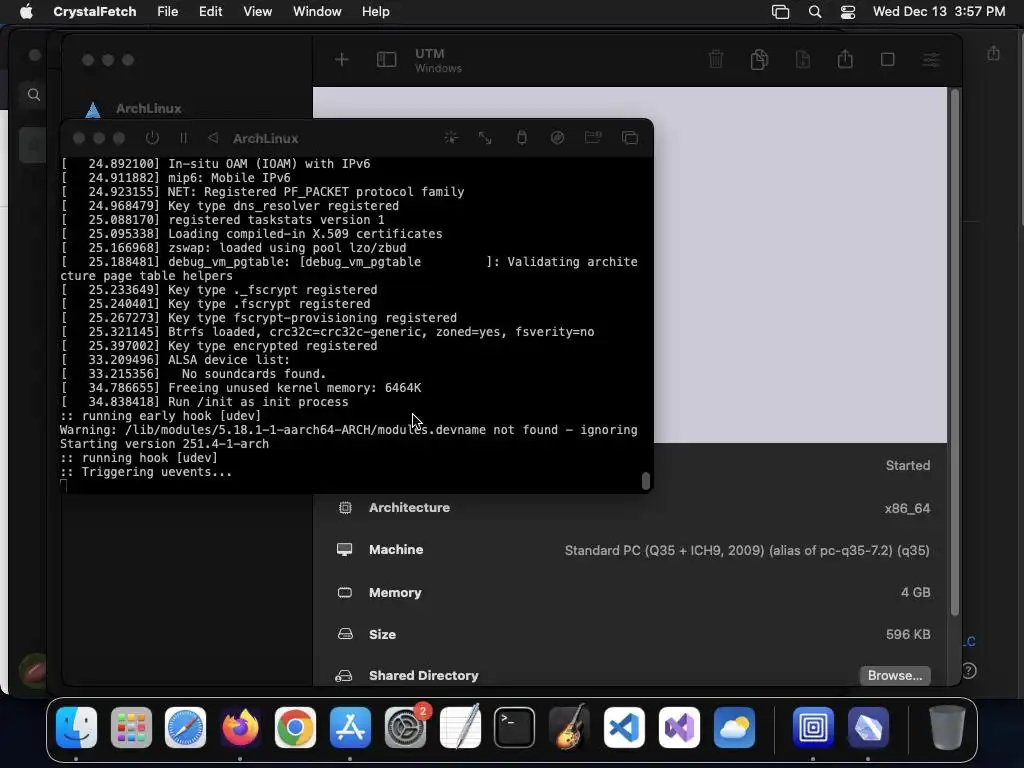The width and height of the screenshot is (1024, 768).
Task: Open Visual Studio from the dock
Action: coord(679,727)
